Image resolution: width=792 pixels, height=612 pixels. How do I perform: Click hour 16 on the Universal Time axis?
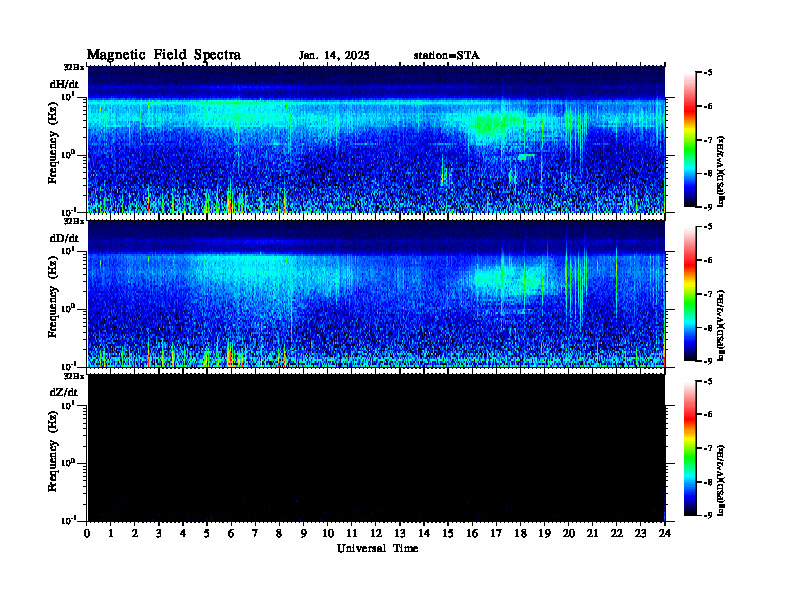[x=472, y=533]
